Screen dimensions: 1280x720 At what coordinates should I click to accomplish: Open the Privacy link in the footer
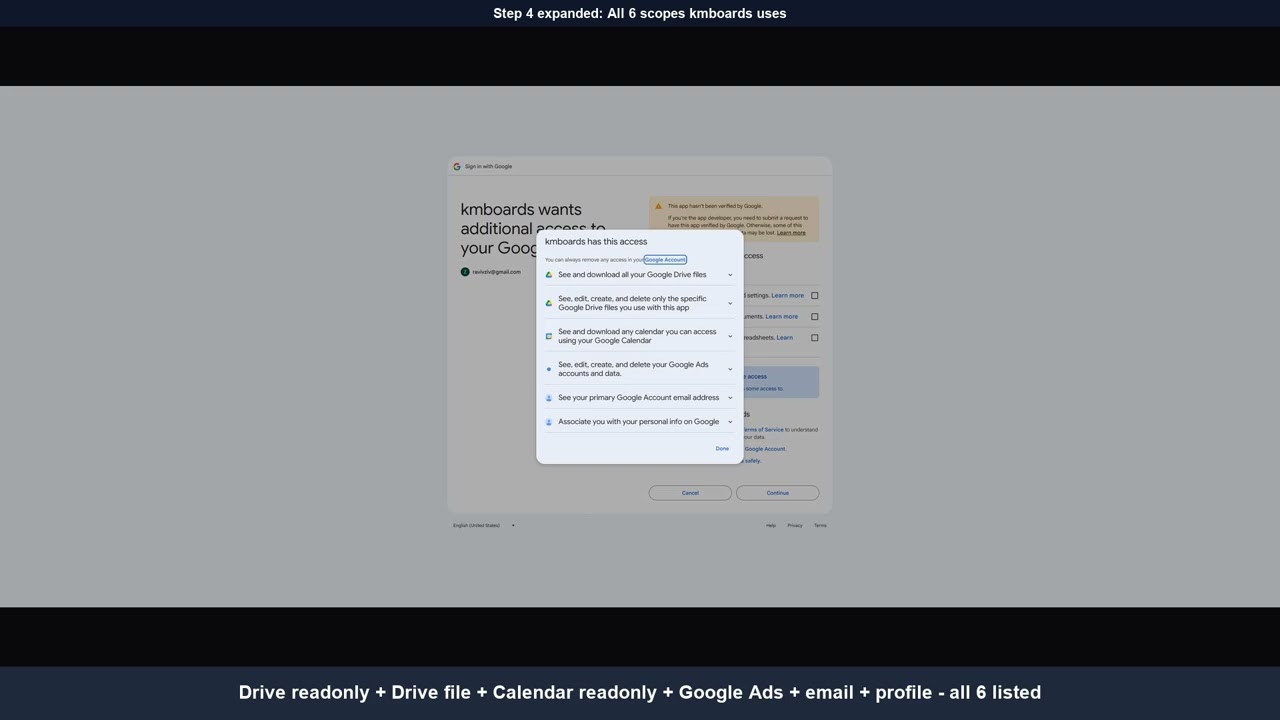click(795, 525)
